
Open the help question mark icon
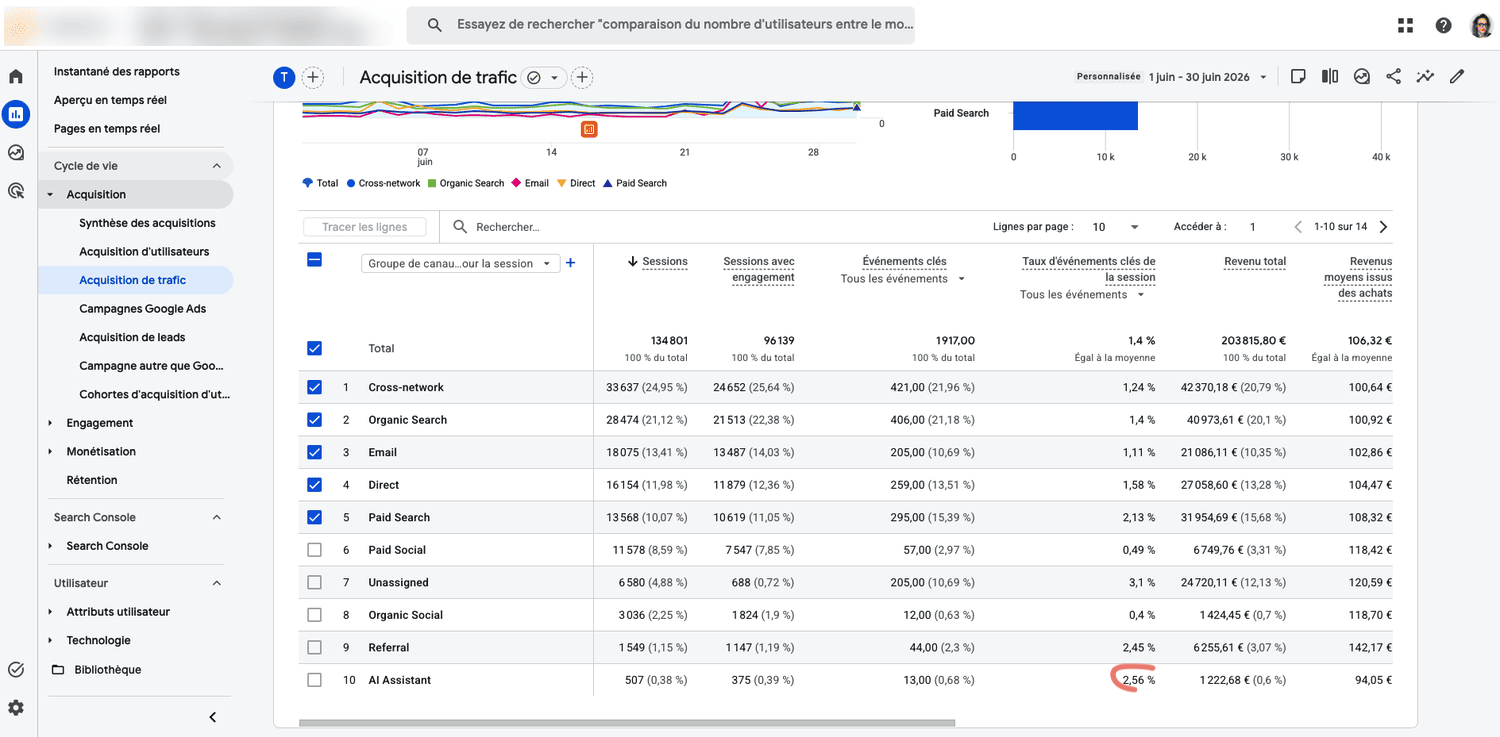click(x=1443, y=26)
